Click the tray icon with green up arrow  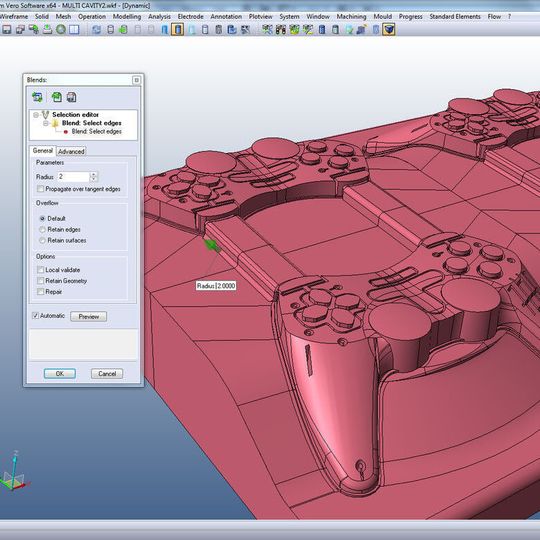(47, 30)
